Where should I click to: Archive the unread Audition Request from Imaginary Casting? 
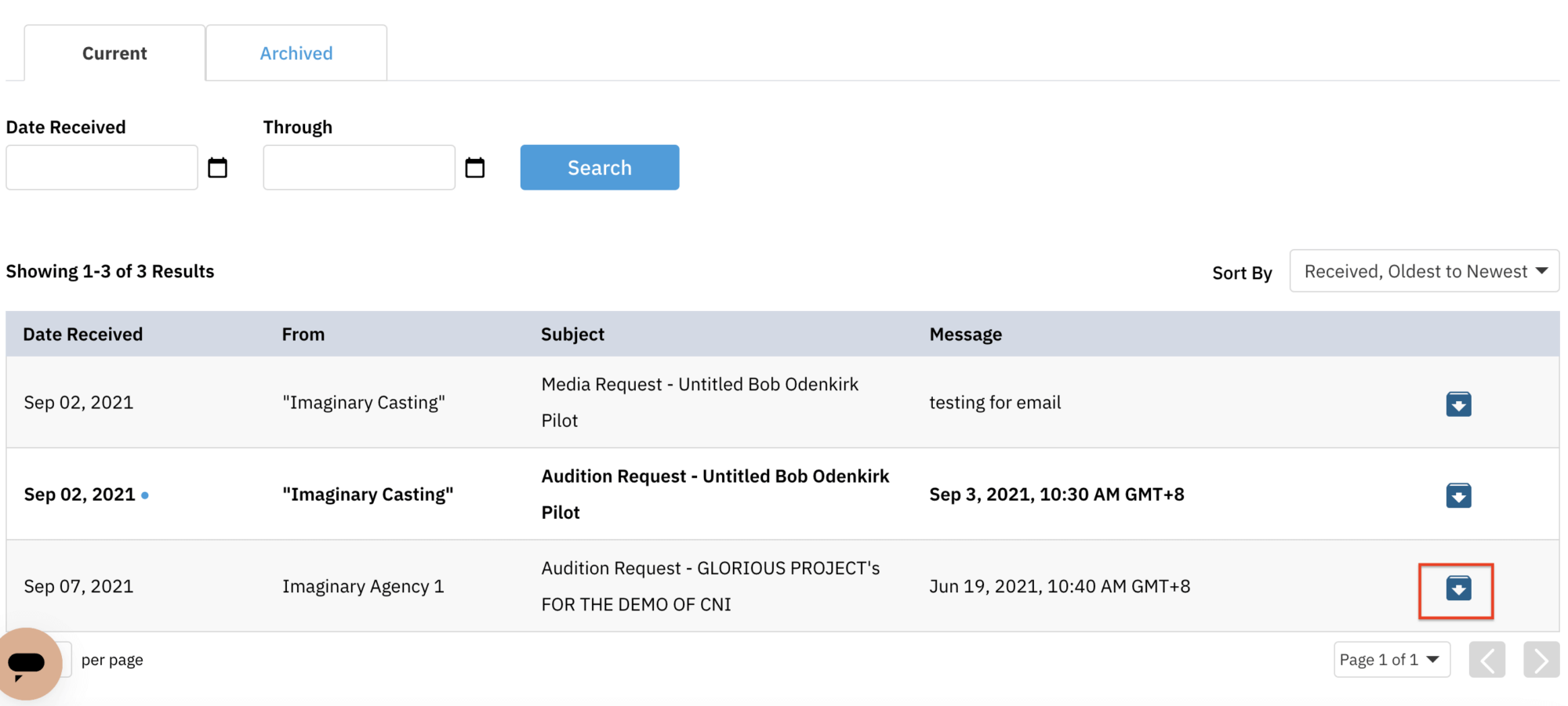coord(1457,494)
